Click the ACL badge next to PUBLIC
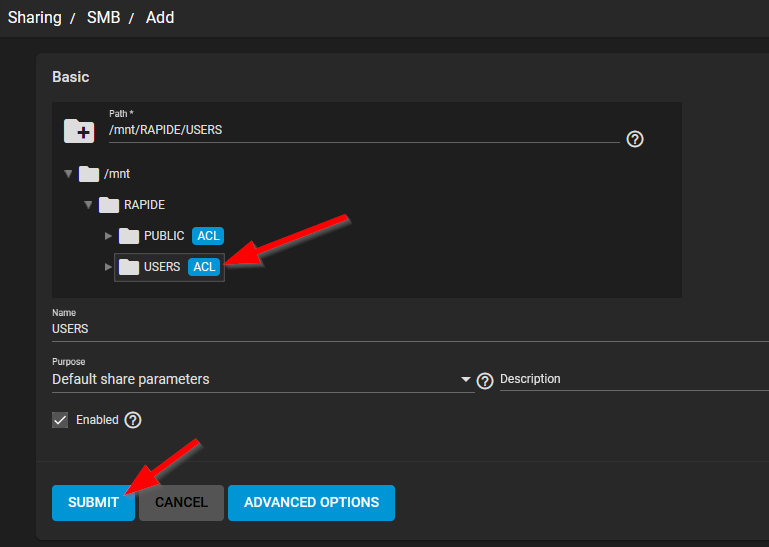The width and height of the screenshot is (769, 547). [x=208, y=236]
